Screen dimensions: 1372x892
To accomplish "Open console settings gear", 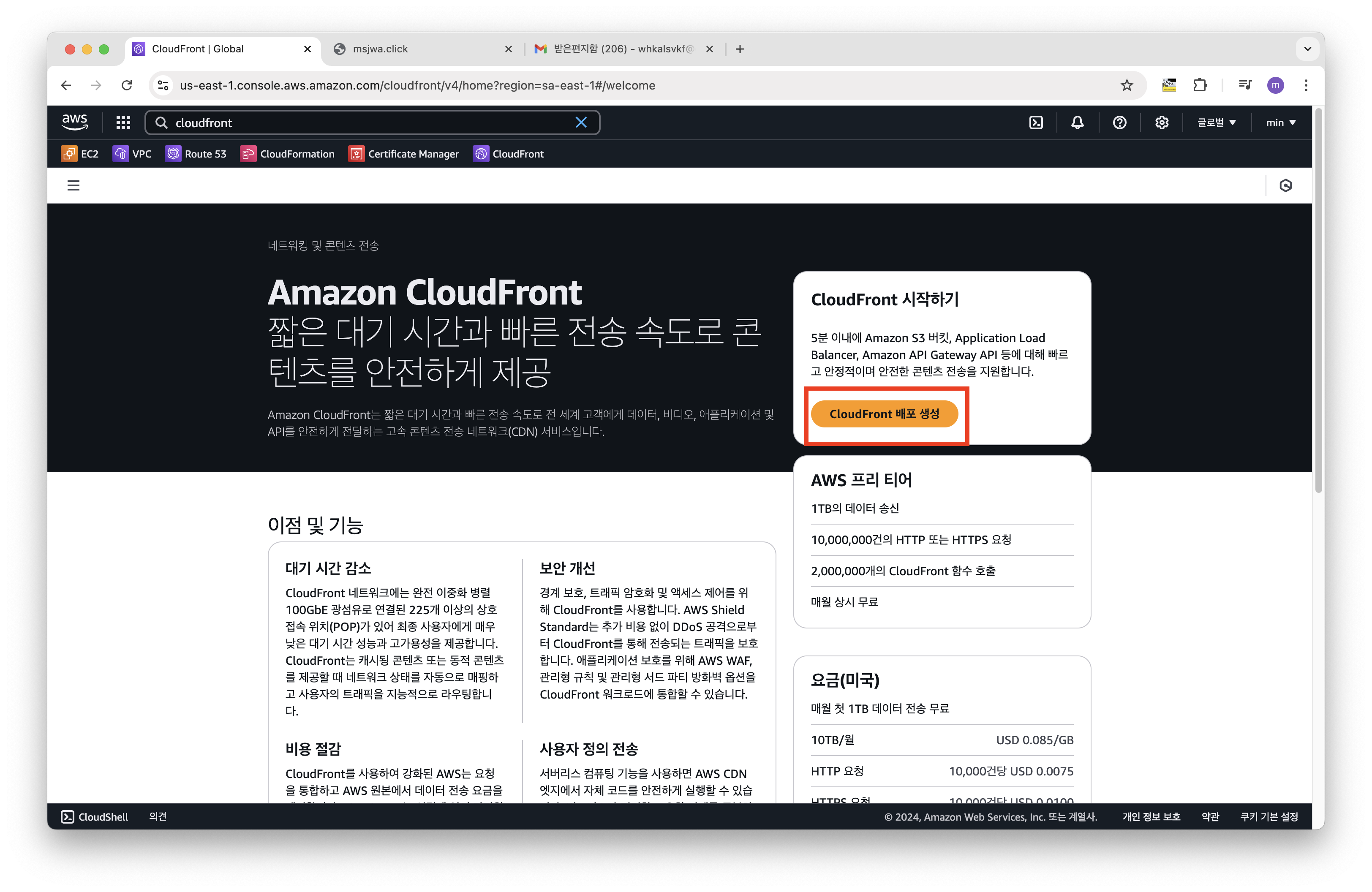I will pos(1162,123).
